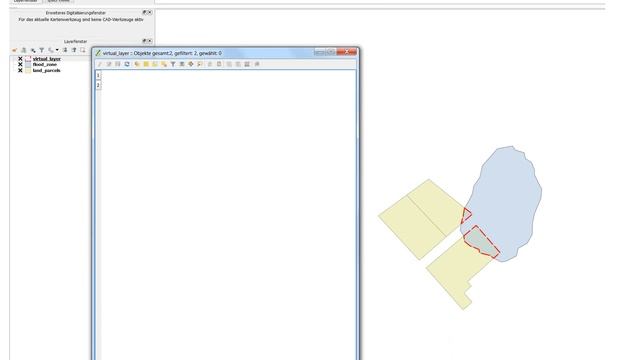Click virtual_layer symbol swatch
640x360 pixels.
(28, 59)
